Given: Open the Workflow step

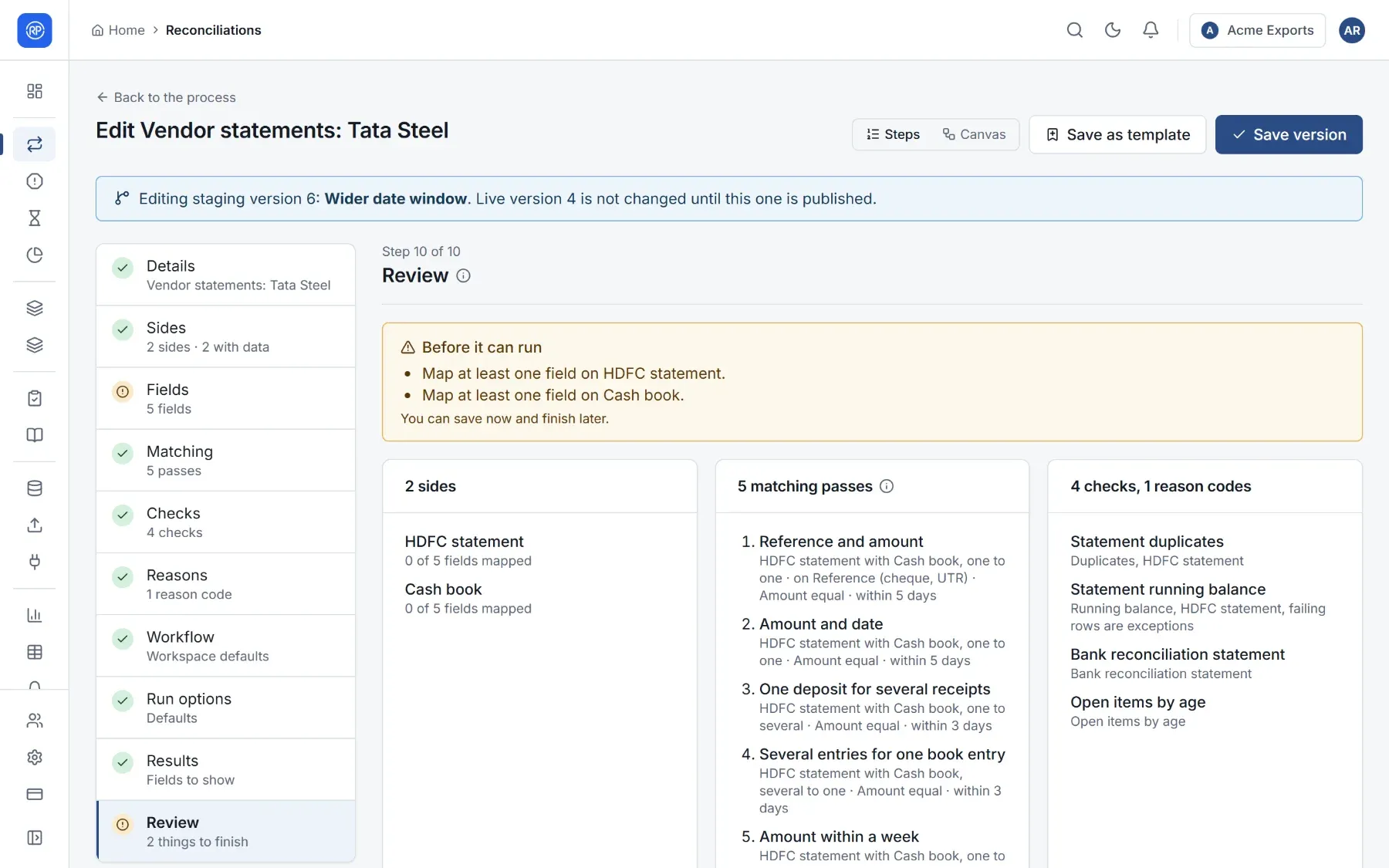Looking at the screenshot, I should (225, 647).
